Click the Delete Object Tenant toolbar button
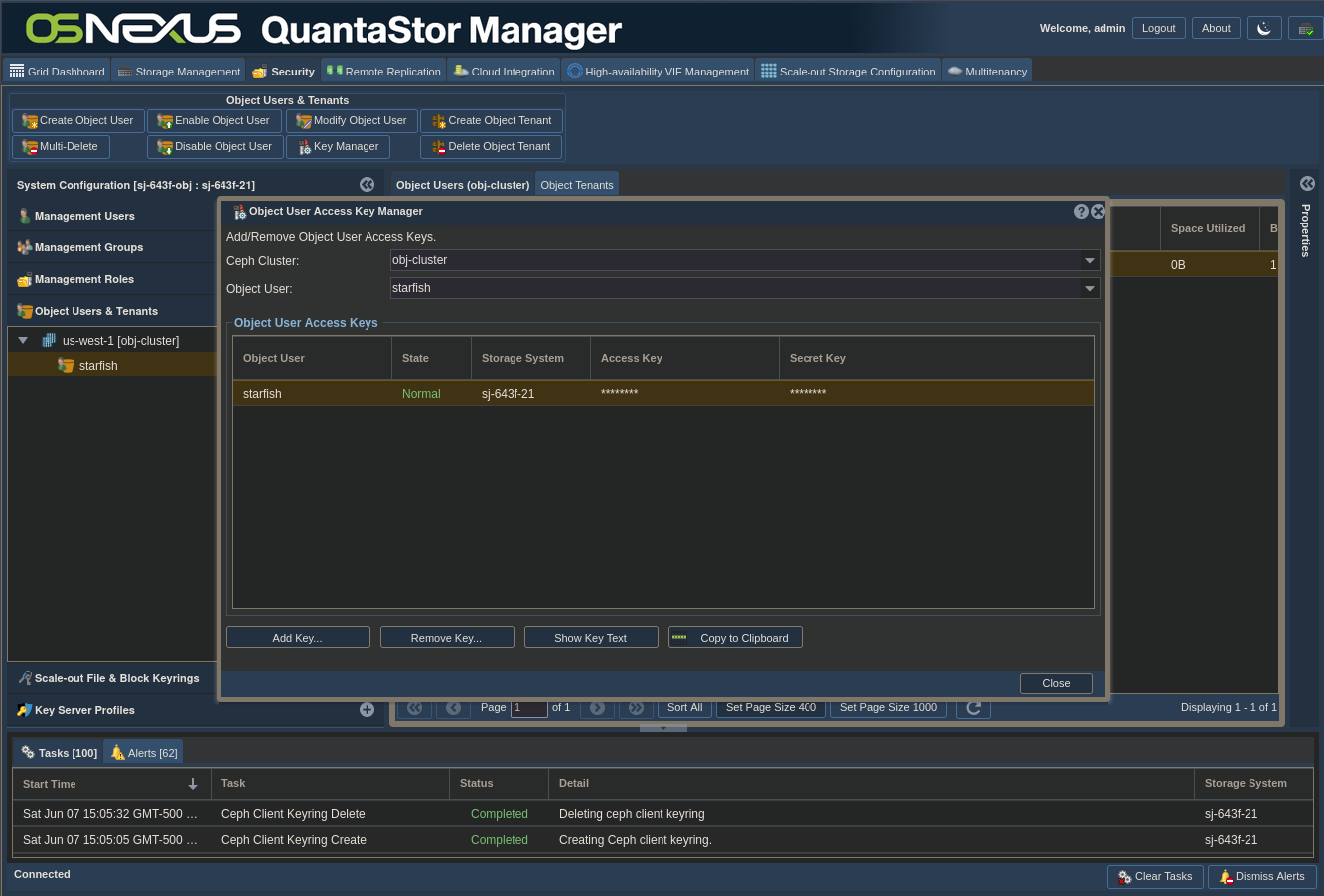This screenshot has height=896, width=1324. tap(491, 147)
